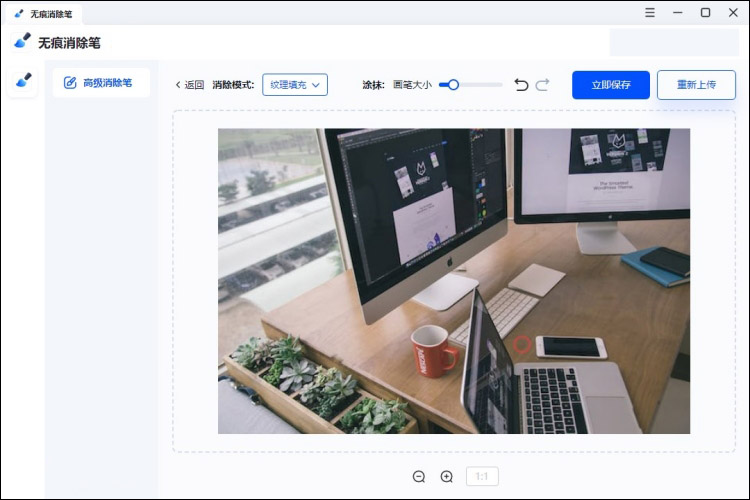Click the 画笔大小 label

tap(412, 85)
